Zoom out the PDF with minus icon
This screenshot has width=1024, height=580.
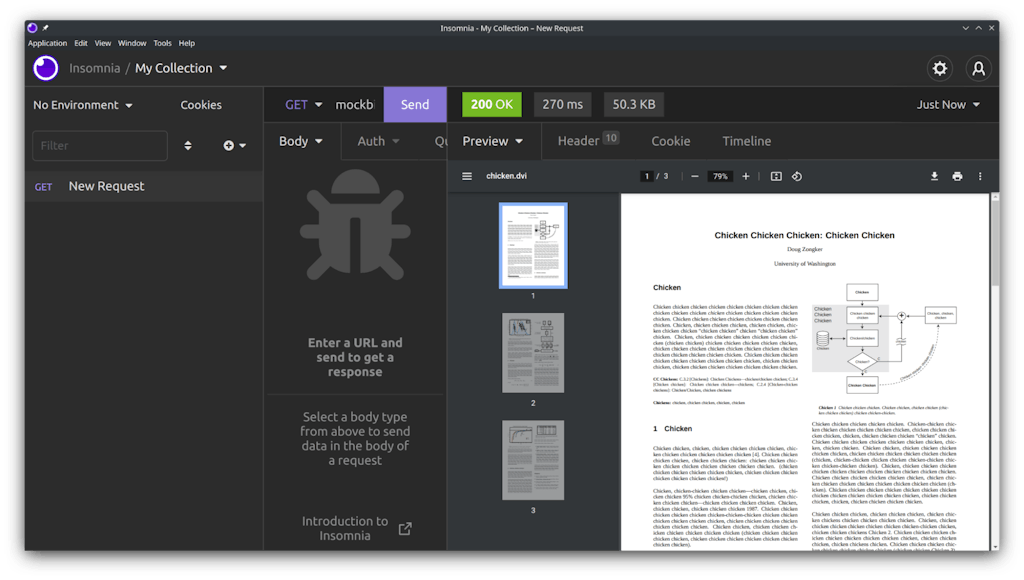pyautogui.click(x=695, y=176)
